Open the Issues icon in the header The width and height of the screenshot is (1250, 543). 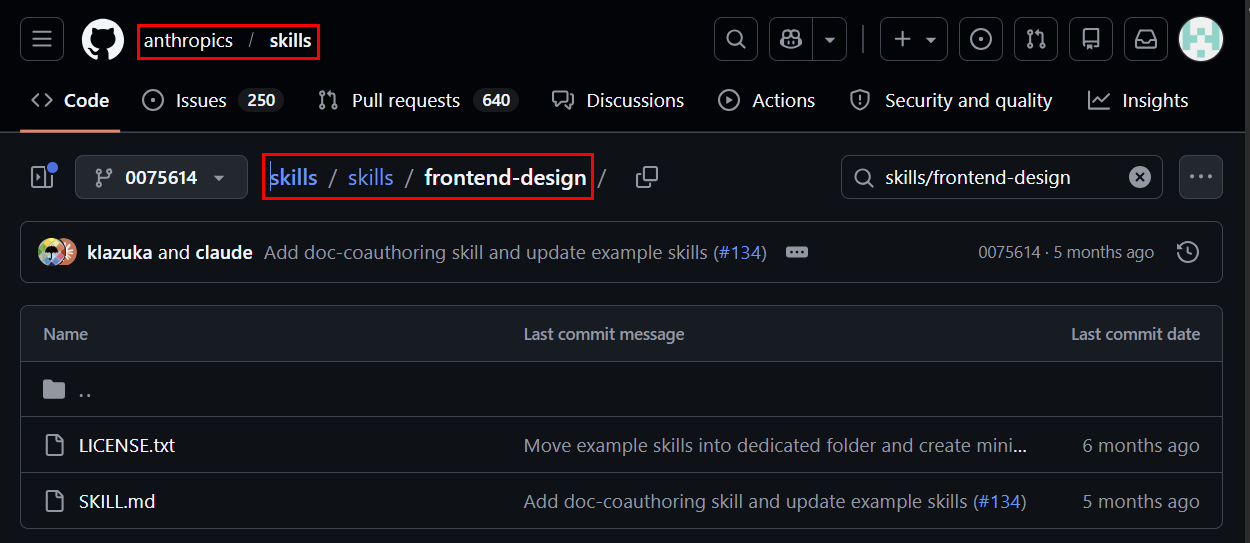(x=981, y=39)
